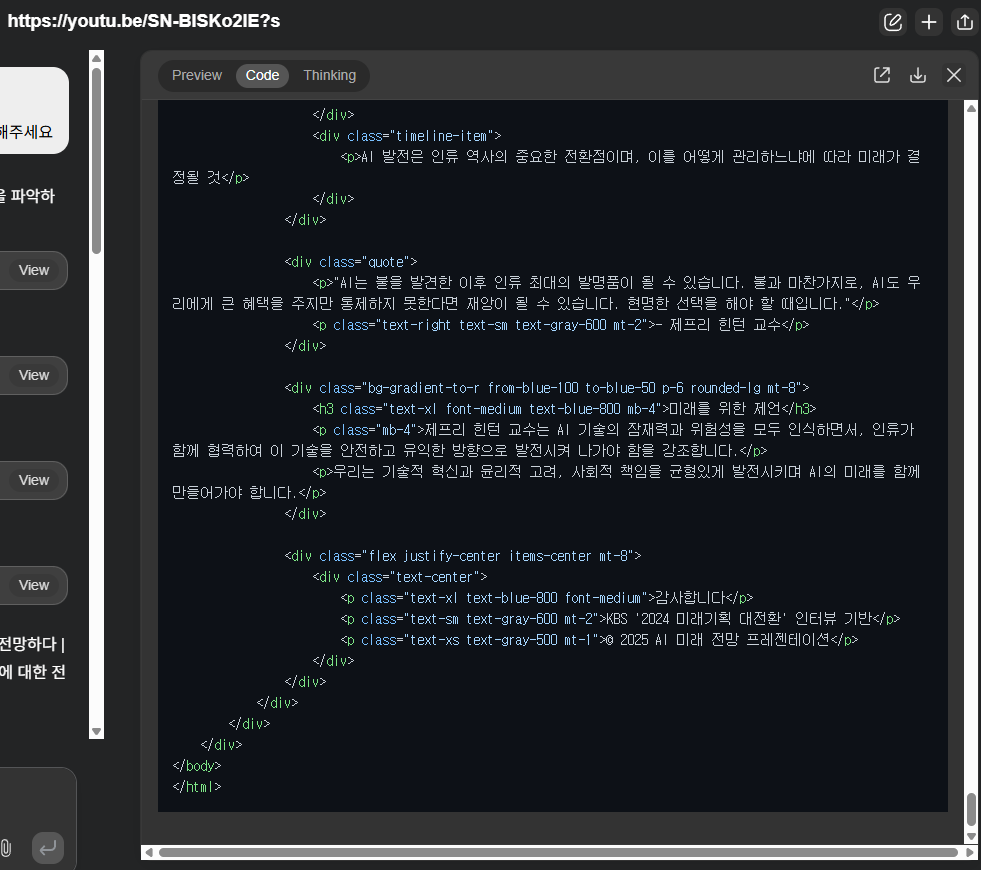
Task: Click the paperclip attach icon
Action: pyautogui.click(x=6, y=848)
